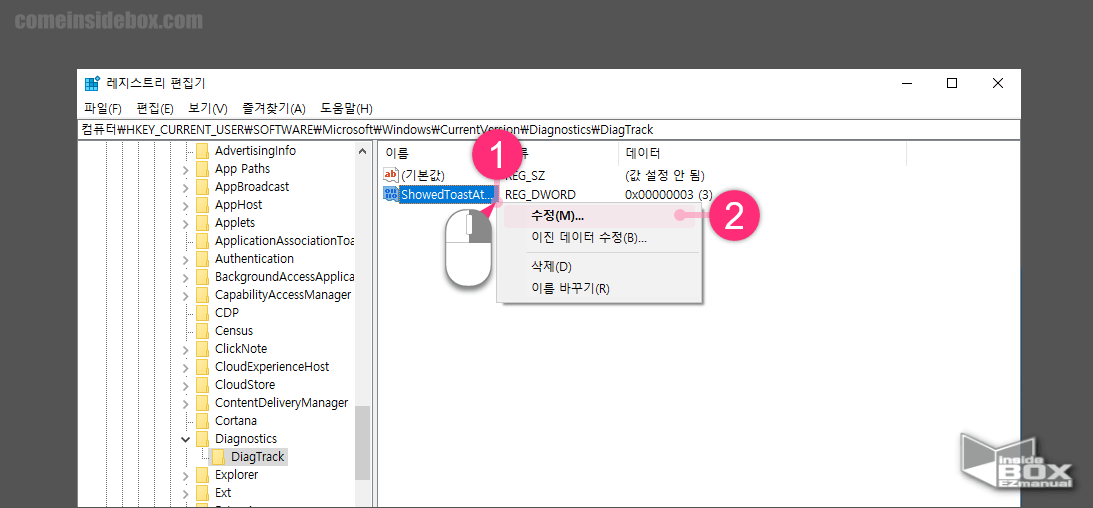Click the CDP folder icon

click(x=203, y=313)
